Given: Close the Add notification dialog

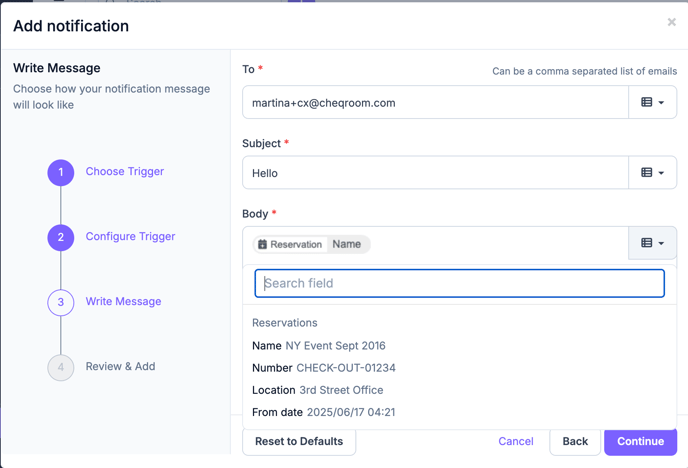Looking at the screenshot, I should coord(671,22).
